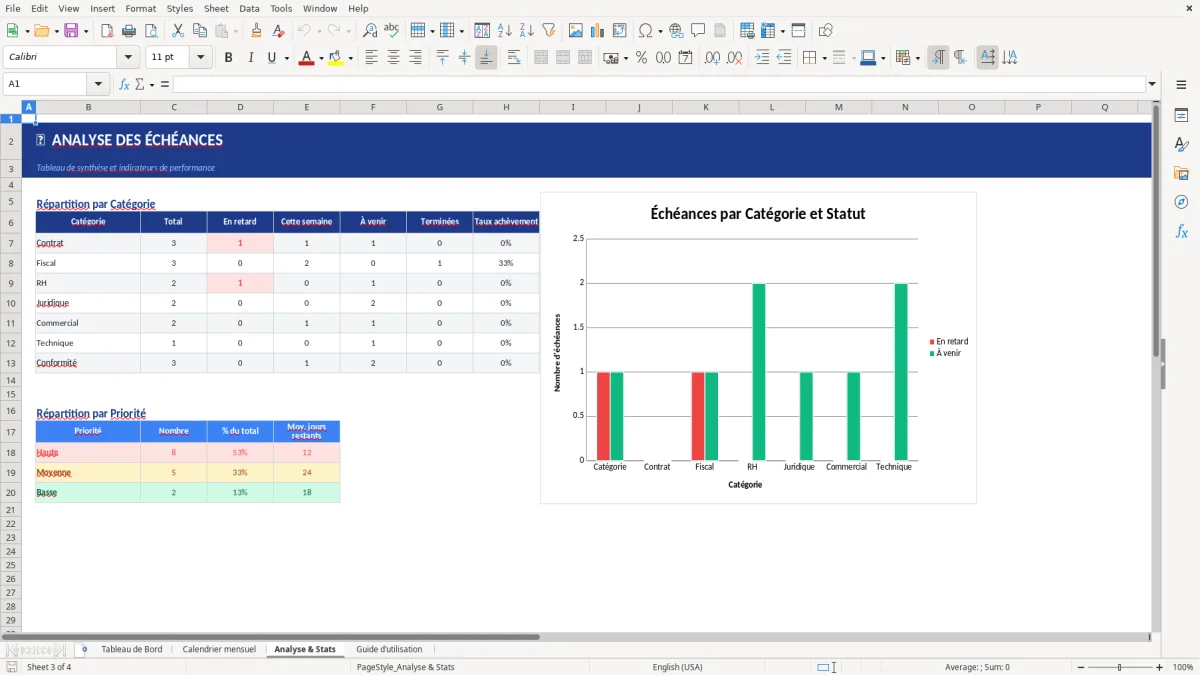Open the AutoFilter tool
This screenshot has height=675, width=1200.
(548, 30)
